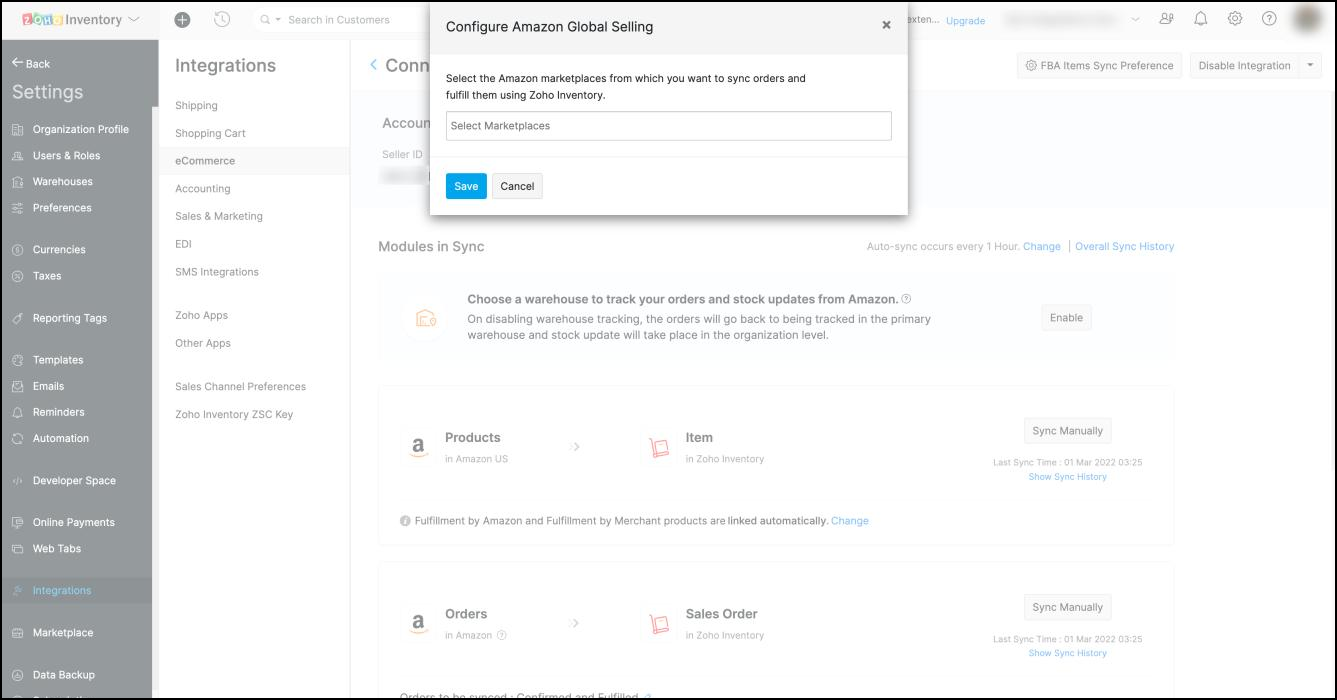Close the Configure Amazon Global Selling dialog
1337x700 pixels.
tap(886, 26)
